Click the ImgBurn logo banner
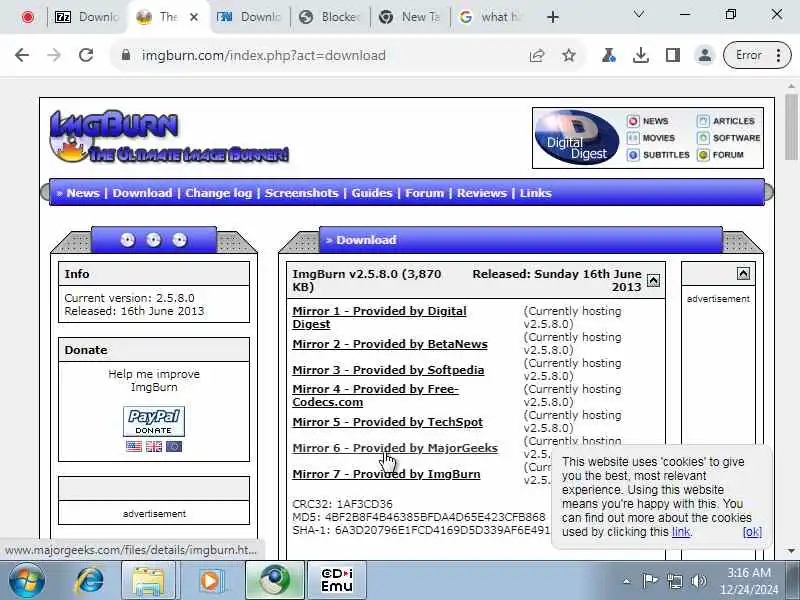The width and height of the screenshot is (800, 600). [x=169, y=136]
